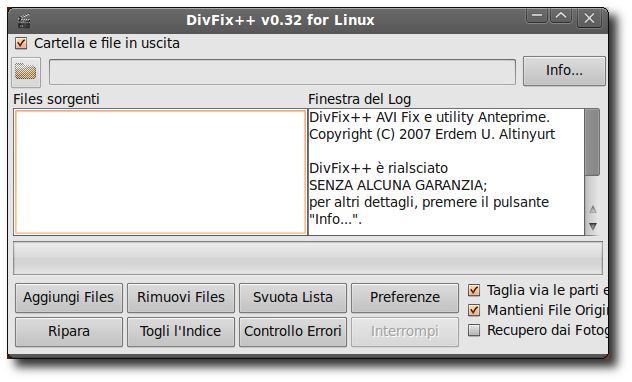Viewport: 632px width, 382px height.
Task: Click the output path text field
Action: tap(283, 72)
